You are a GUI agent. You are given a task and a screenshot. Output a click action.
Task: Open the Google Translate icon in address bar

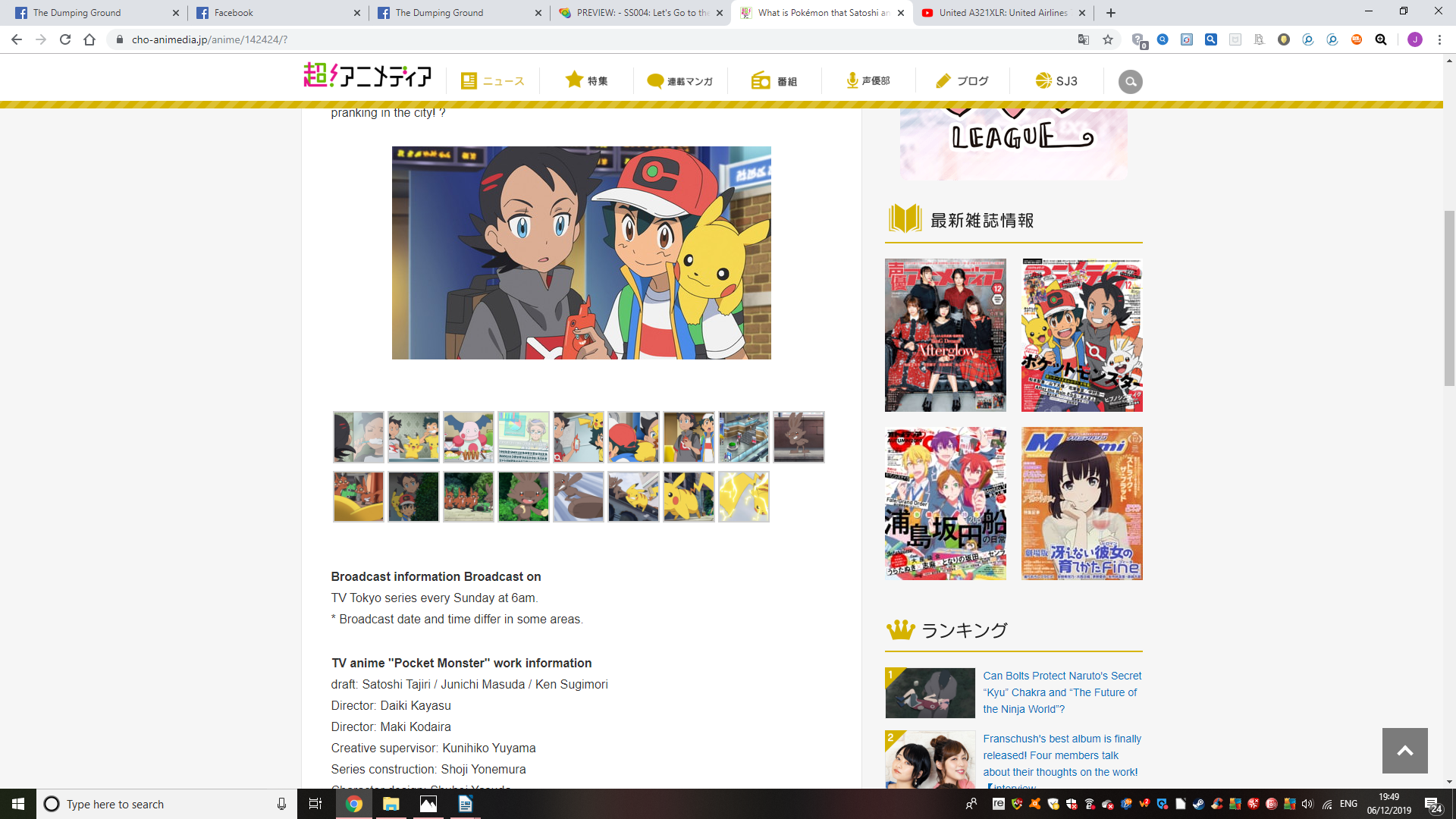click(1084, 39)
